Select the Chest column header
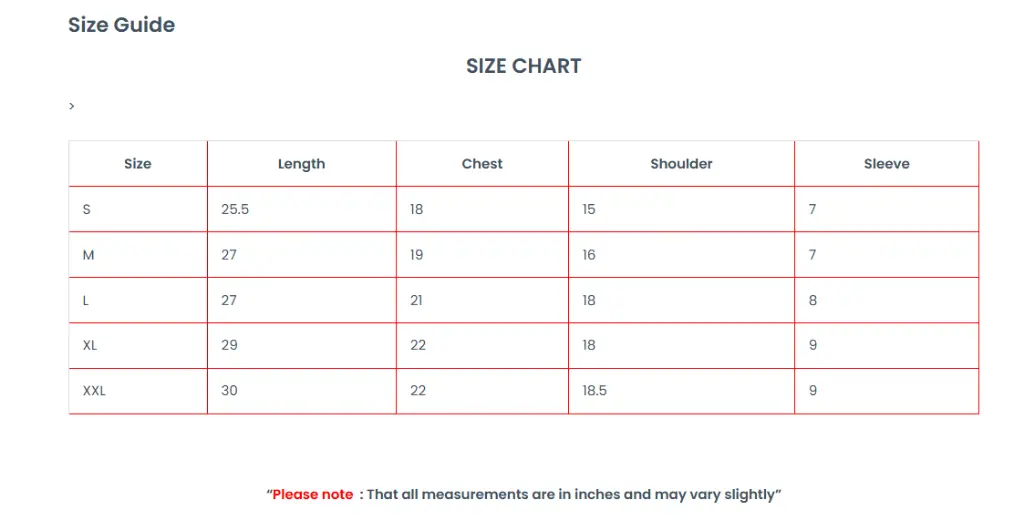 pos(482,164)
